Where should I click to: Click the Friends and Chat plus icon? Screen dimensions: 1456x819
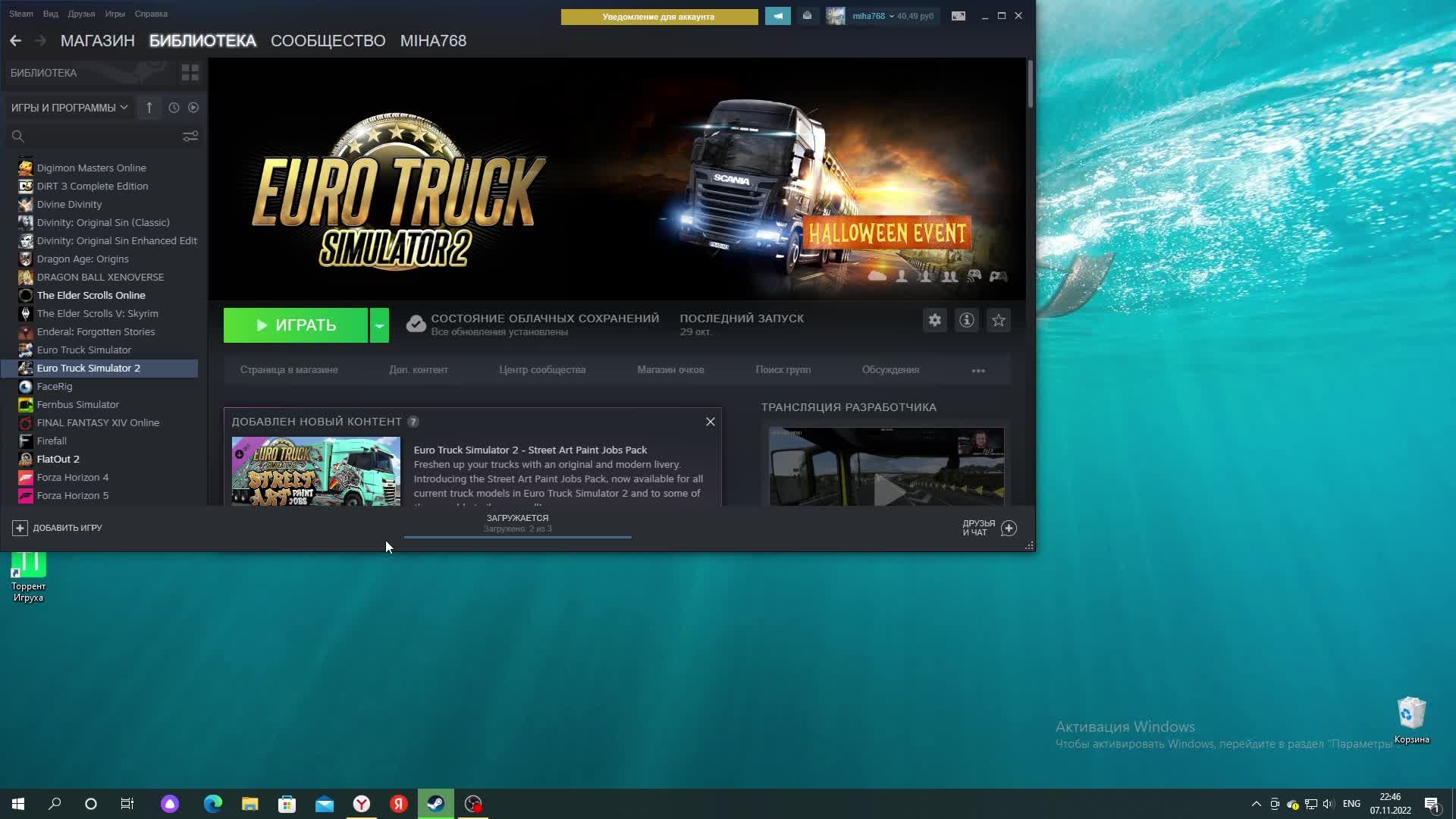[1009, 529]
